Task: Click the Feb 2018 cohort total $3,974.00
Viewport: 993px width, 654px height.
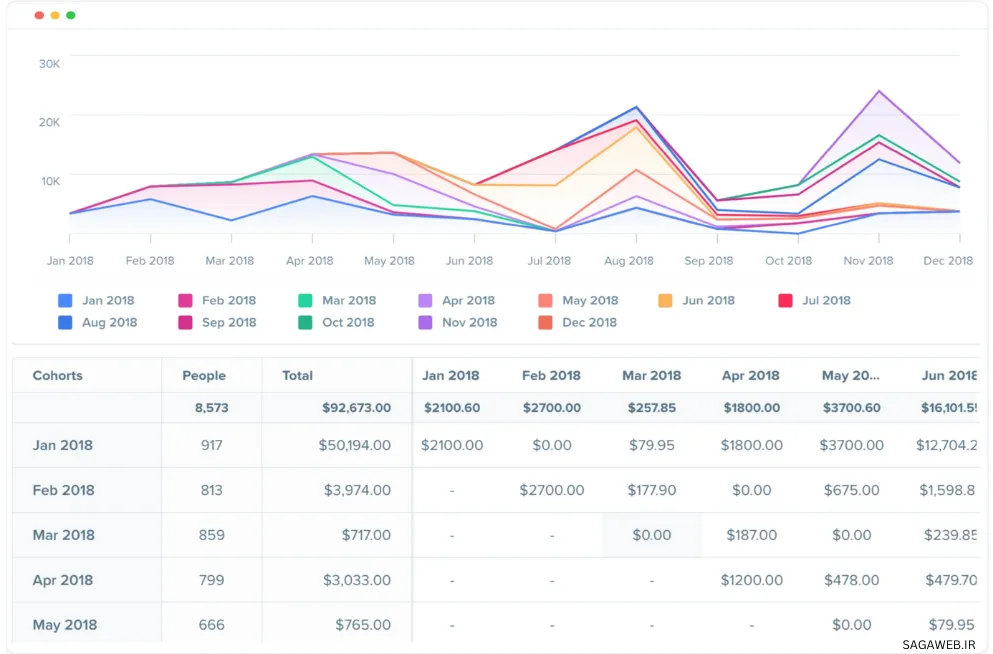Action: coord(357,490)
